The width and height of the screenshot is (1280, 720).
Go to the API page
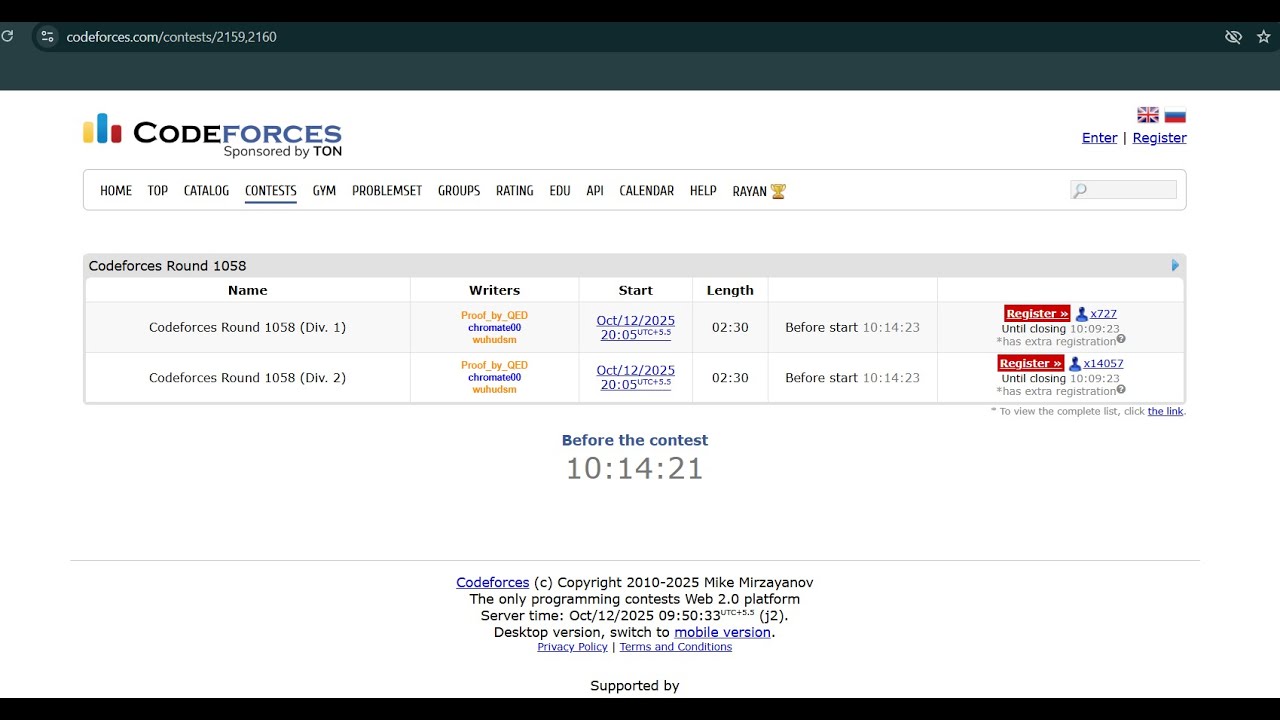pyautogui.click(x=595, y=191)
